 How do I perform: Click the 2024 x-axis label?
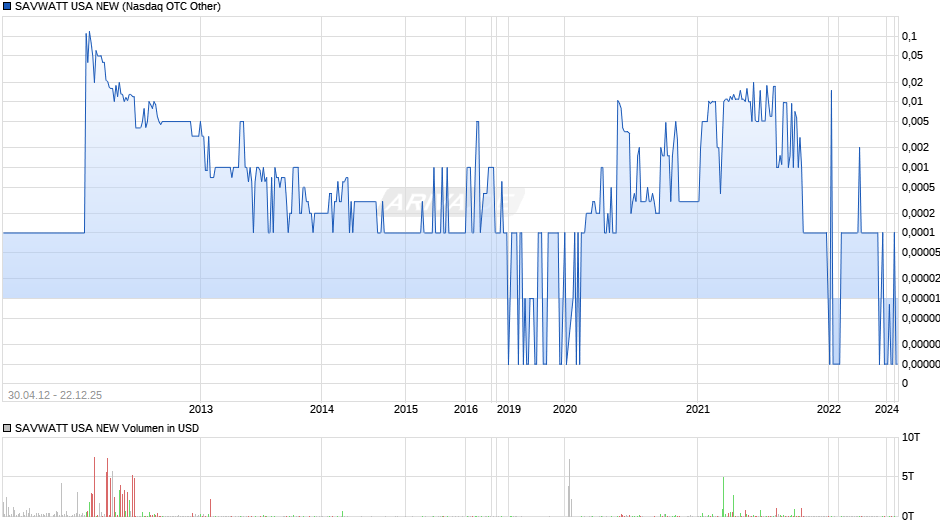(x=887, y=409)
